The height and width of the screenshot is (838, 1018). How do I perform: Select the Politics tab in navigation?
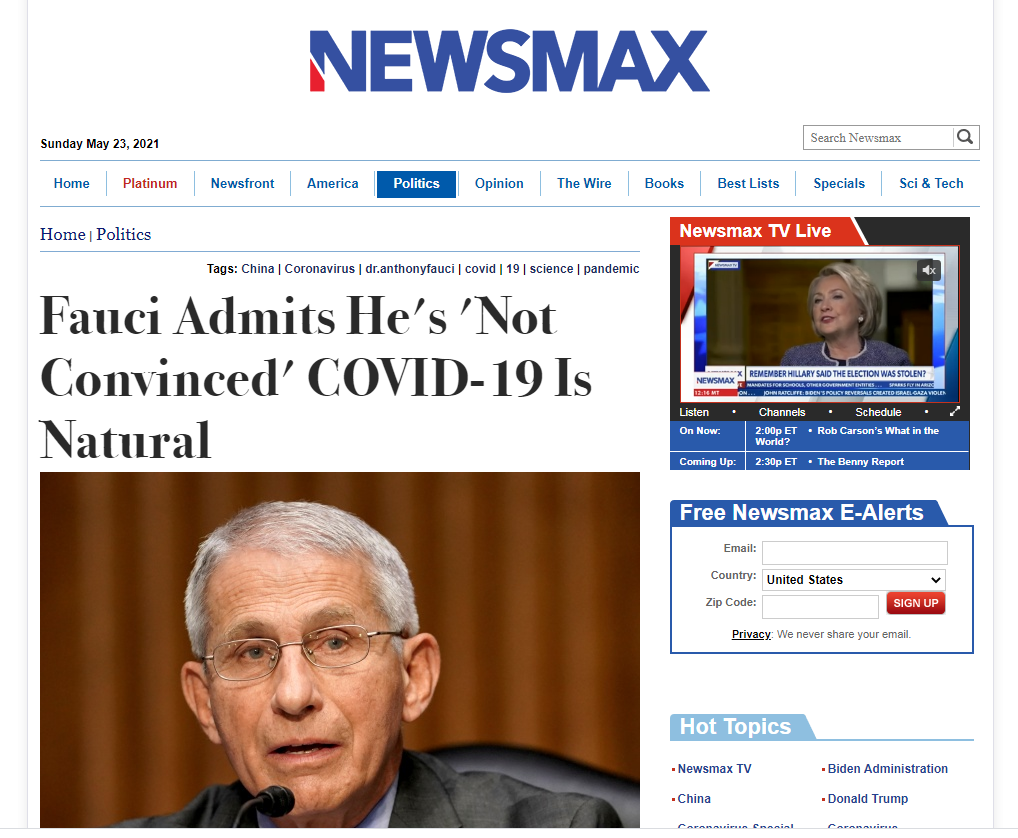pyautogui.click(x=416, y=184)
